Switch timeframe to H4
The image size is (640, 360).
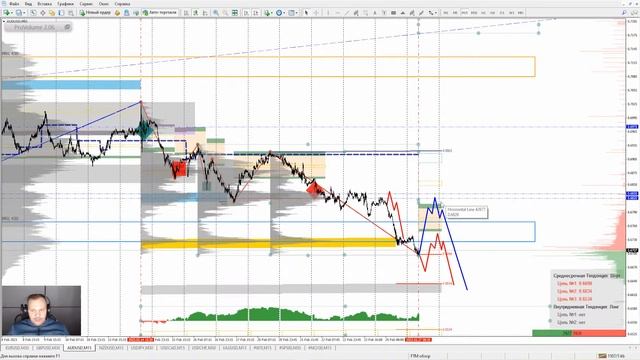493,13
